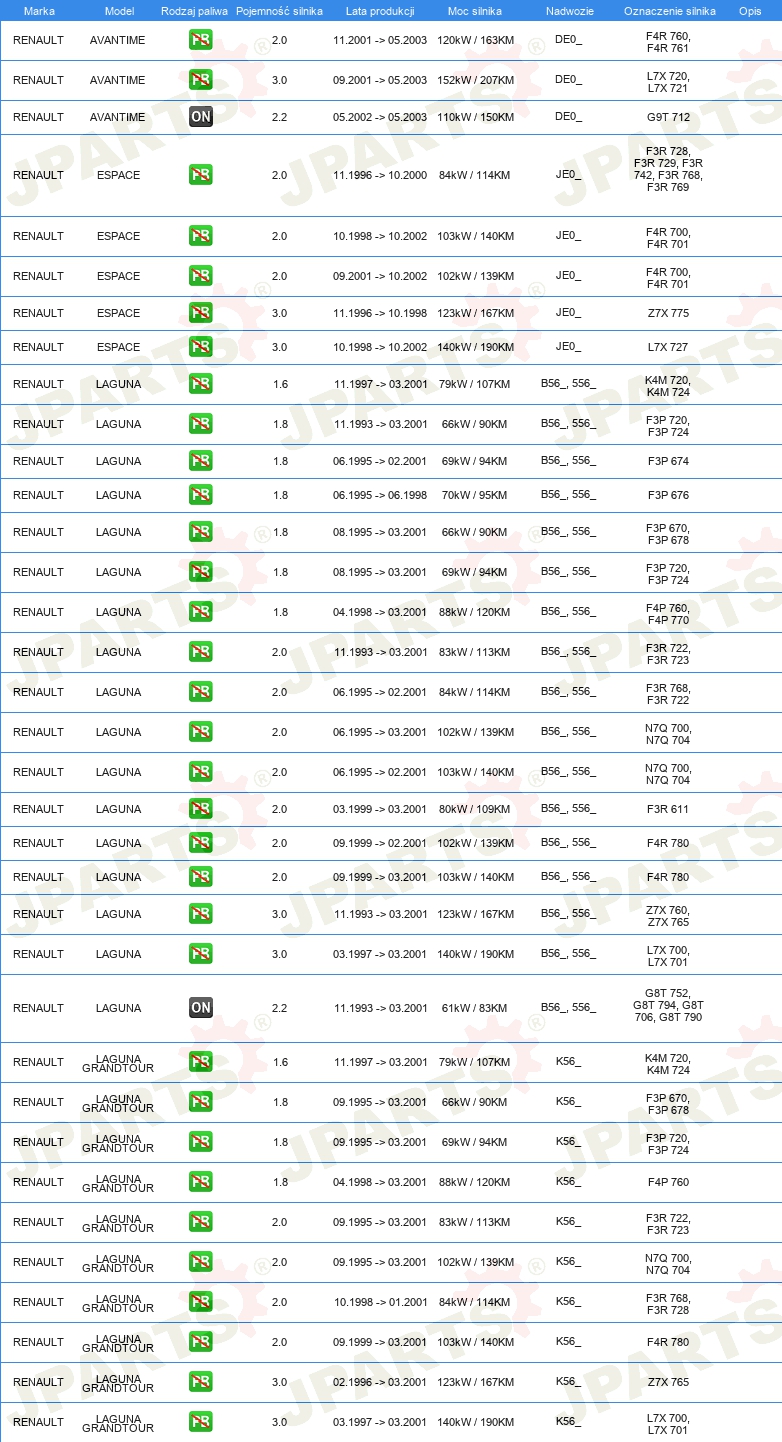Click the Oznaczenie silnika column header
Screen dimensions: 782x1442
tap(669, 10)
